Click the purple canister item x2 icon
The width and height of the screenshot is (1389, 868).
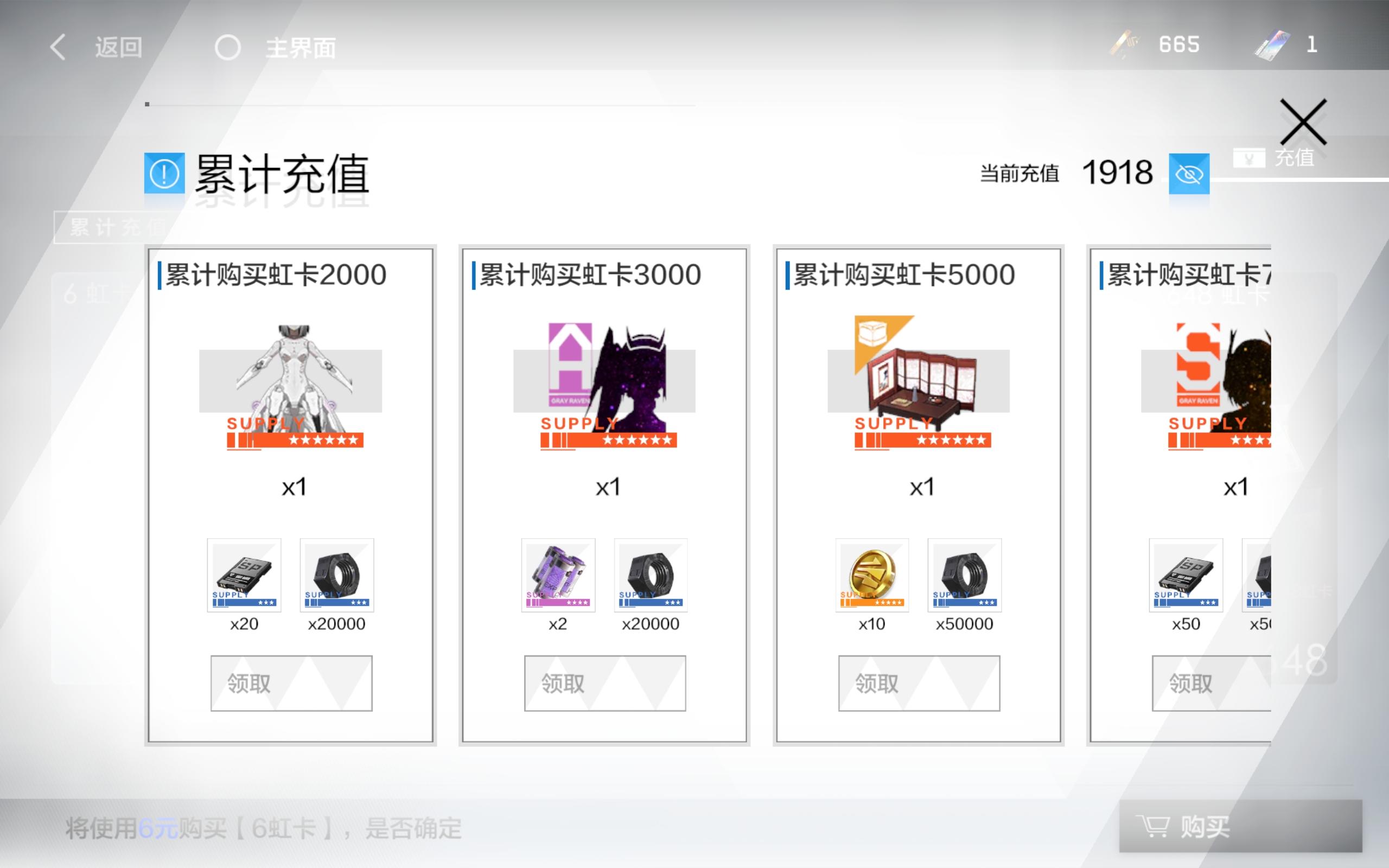pos(558,575)
